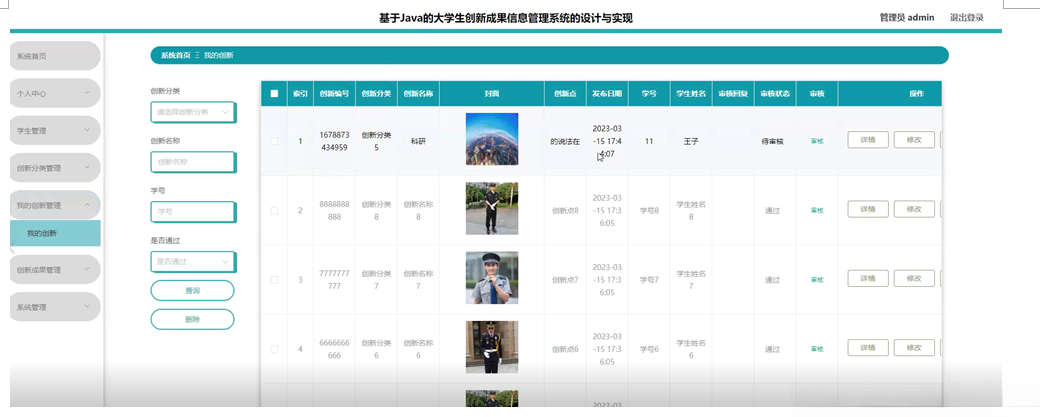The image size is (1040, 417).
Task: Focus the 学号 input field
Action: click(193, 212)
